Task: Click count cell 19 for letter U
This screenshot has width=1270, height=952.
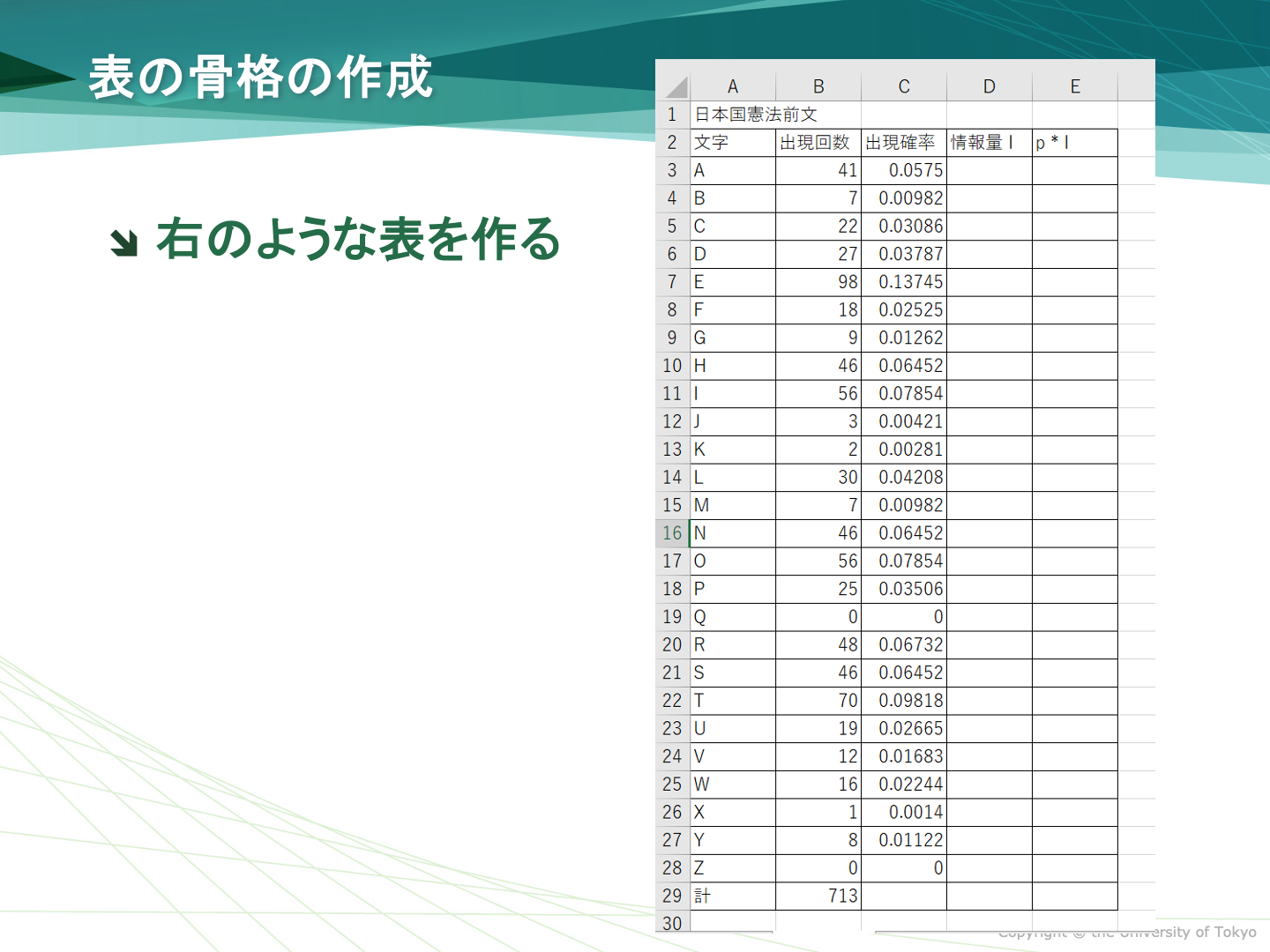Action: (x=818, y=729)
